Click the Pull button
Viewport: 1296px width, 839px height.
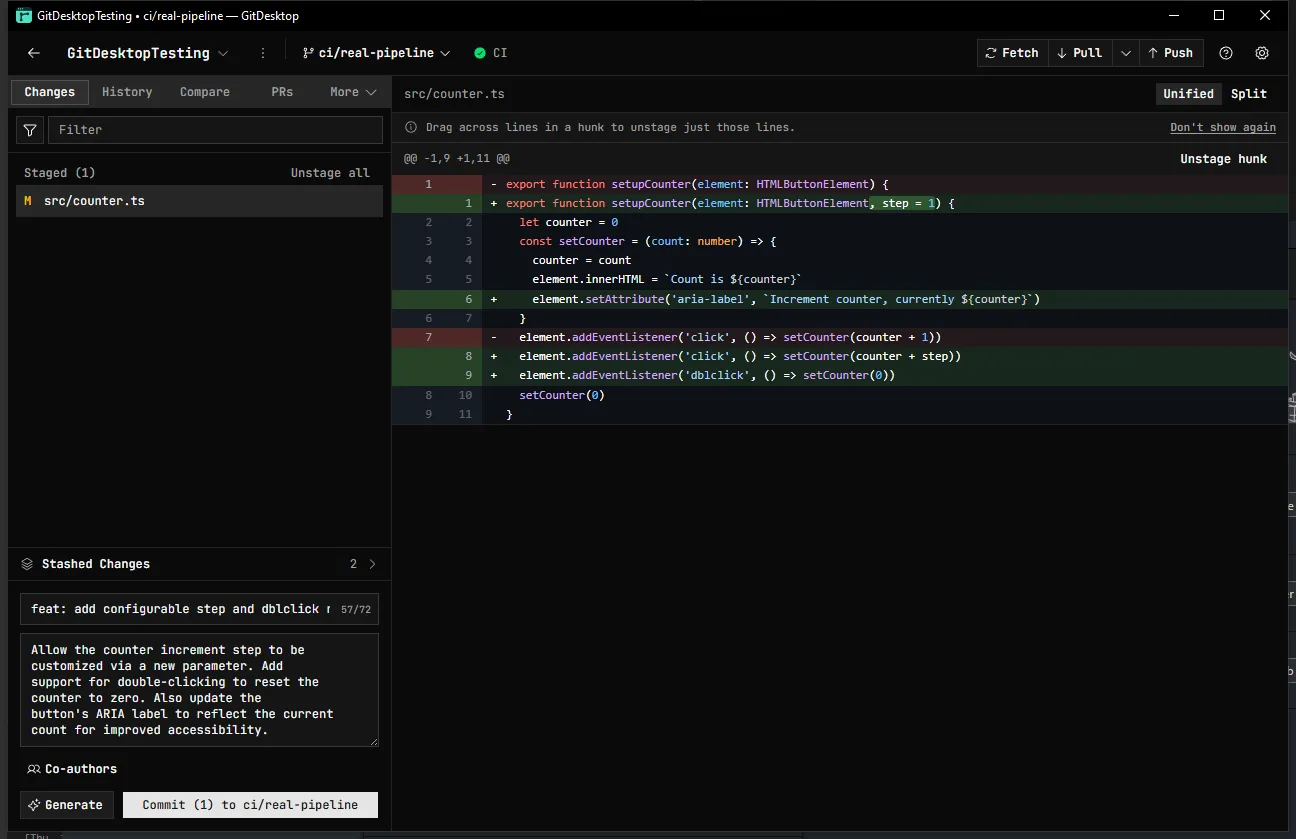click(x=1080, y=53)
